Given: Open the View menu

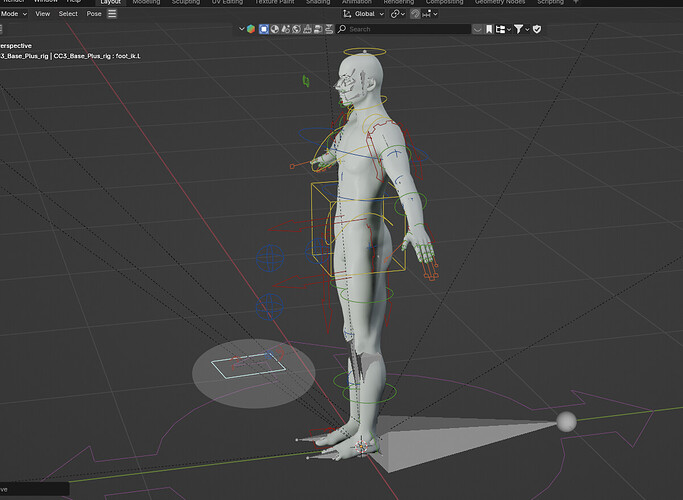Looking at the screenshot, I should (x=42, y=14).
